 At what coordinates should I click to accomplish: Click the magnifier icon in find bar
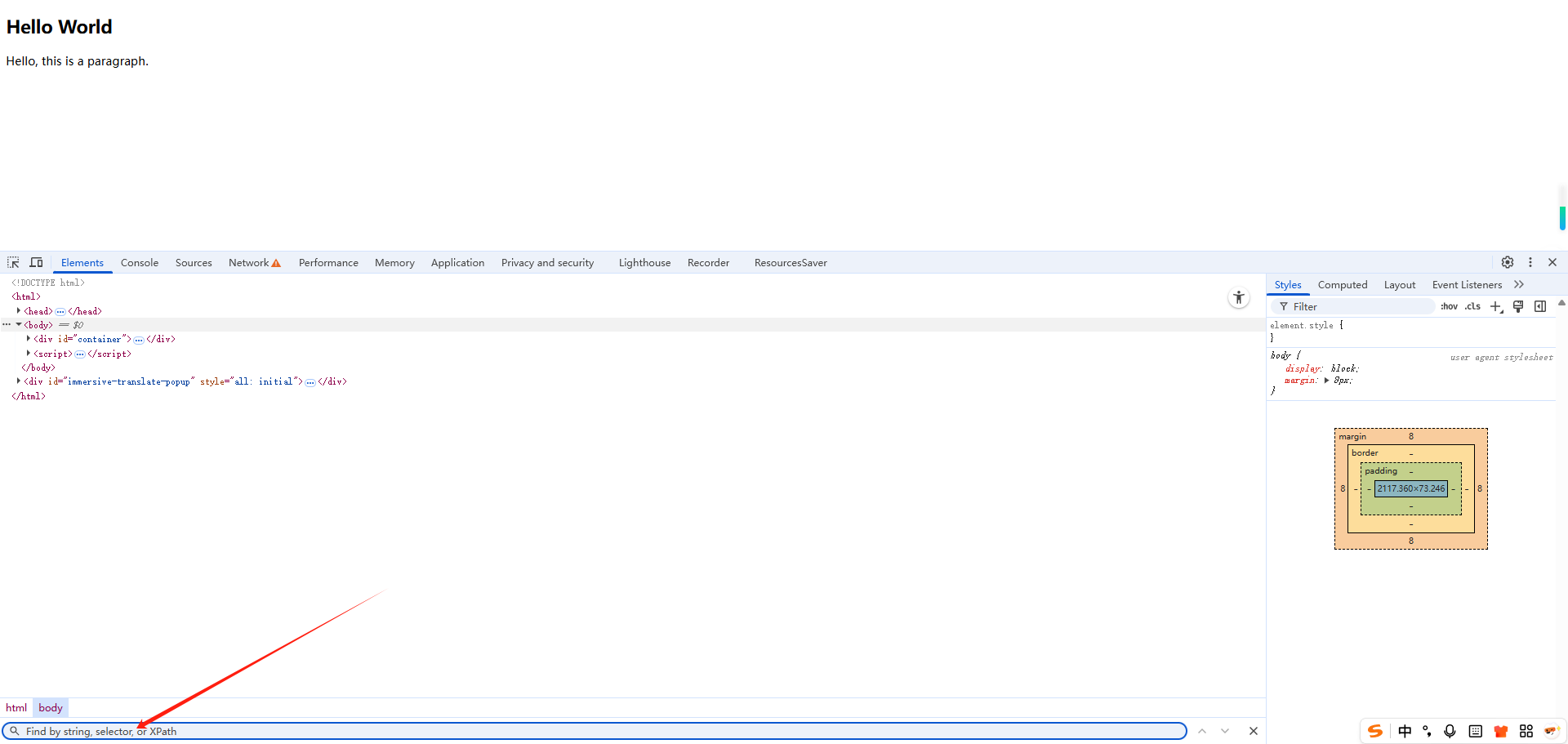tap(15, 731)
